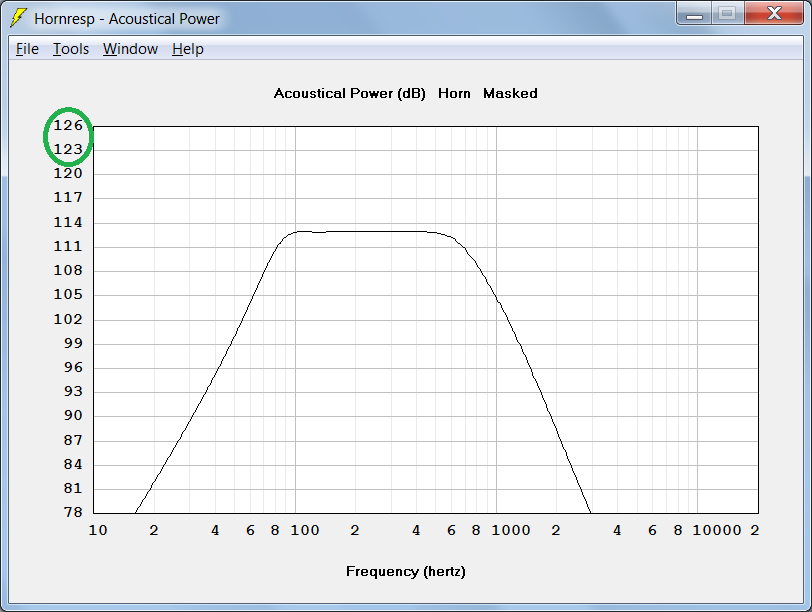Minimize the Hornresp window

[694, 13]
